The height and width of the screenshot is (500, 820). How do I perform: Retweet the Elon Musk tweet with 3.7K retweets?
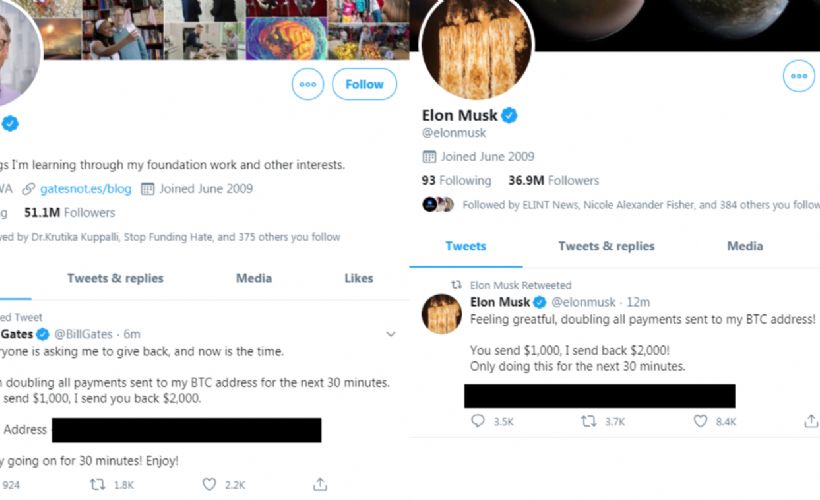click(589, 422)
